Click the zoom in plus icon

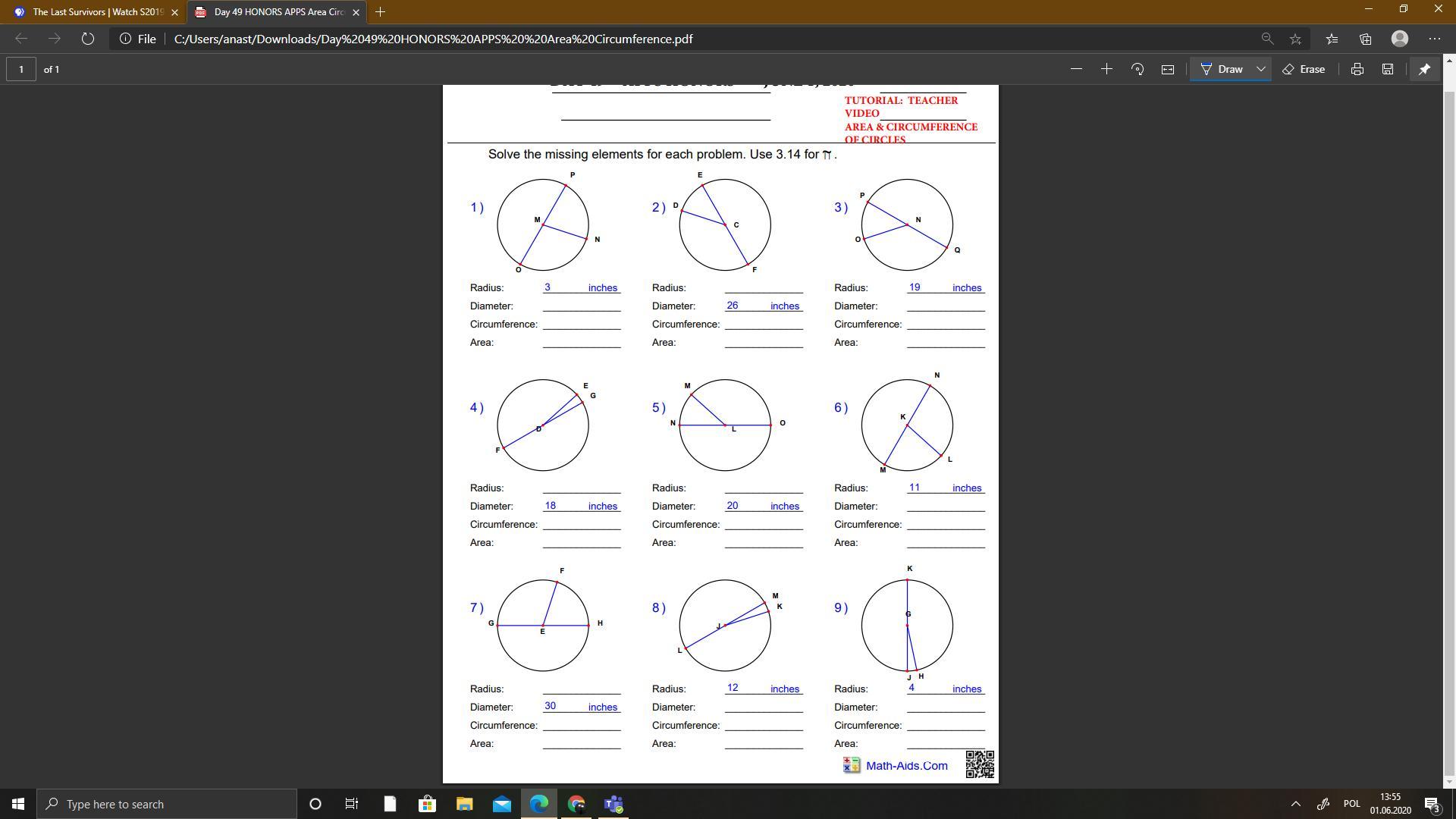point(1106,69)
